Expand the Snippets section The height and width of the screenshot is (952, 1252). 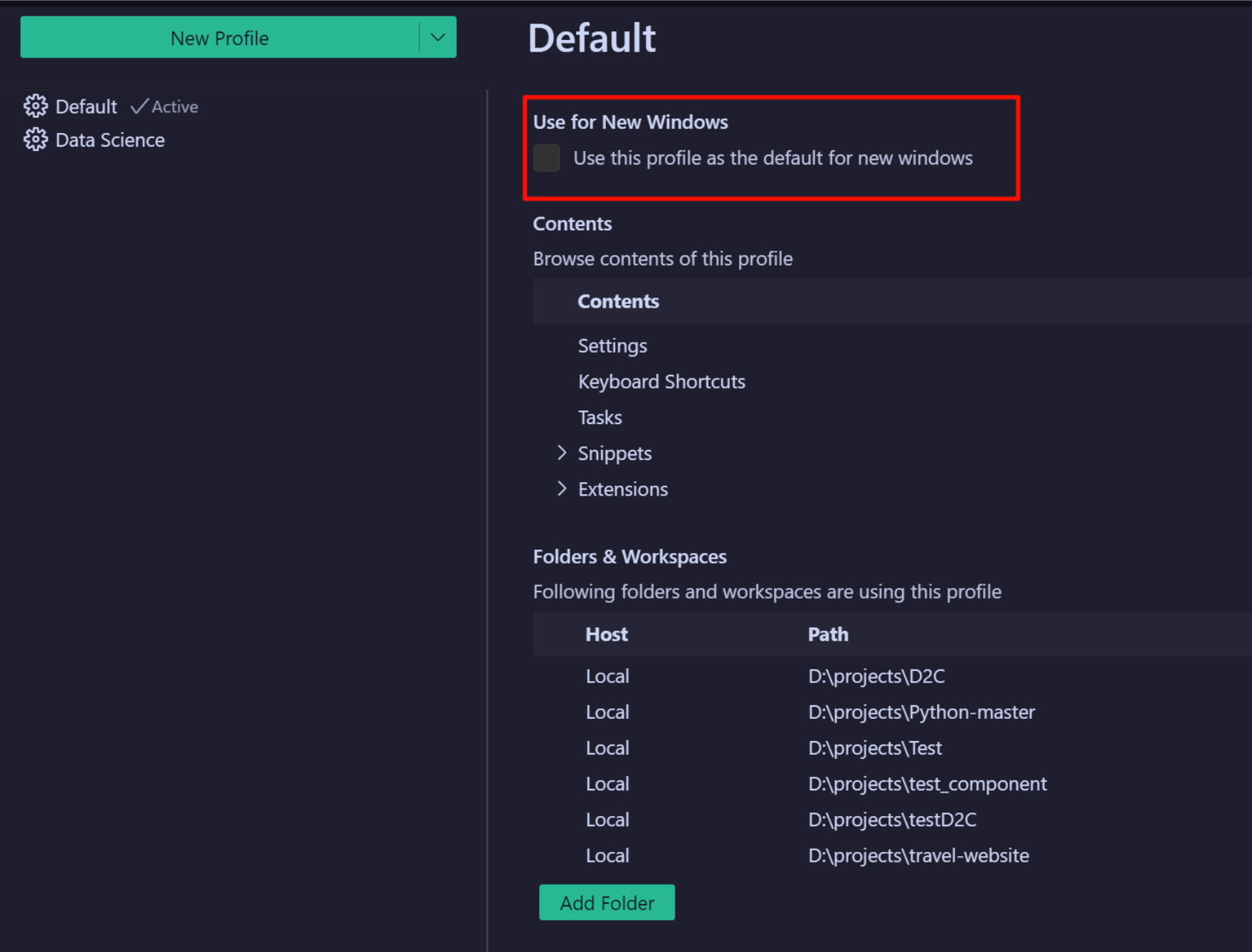click(562, 452)
